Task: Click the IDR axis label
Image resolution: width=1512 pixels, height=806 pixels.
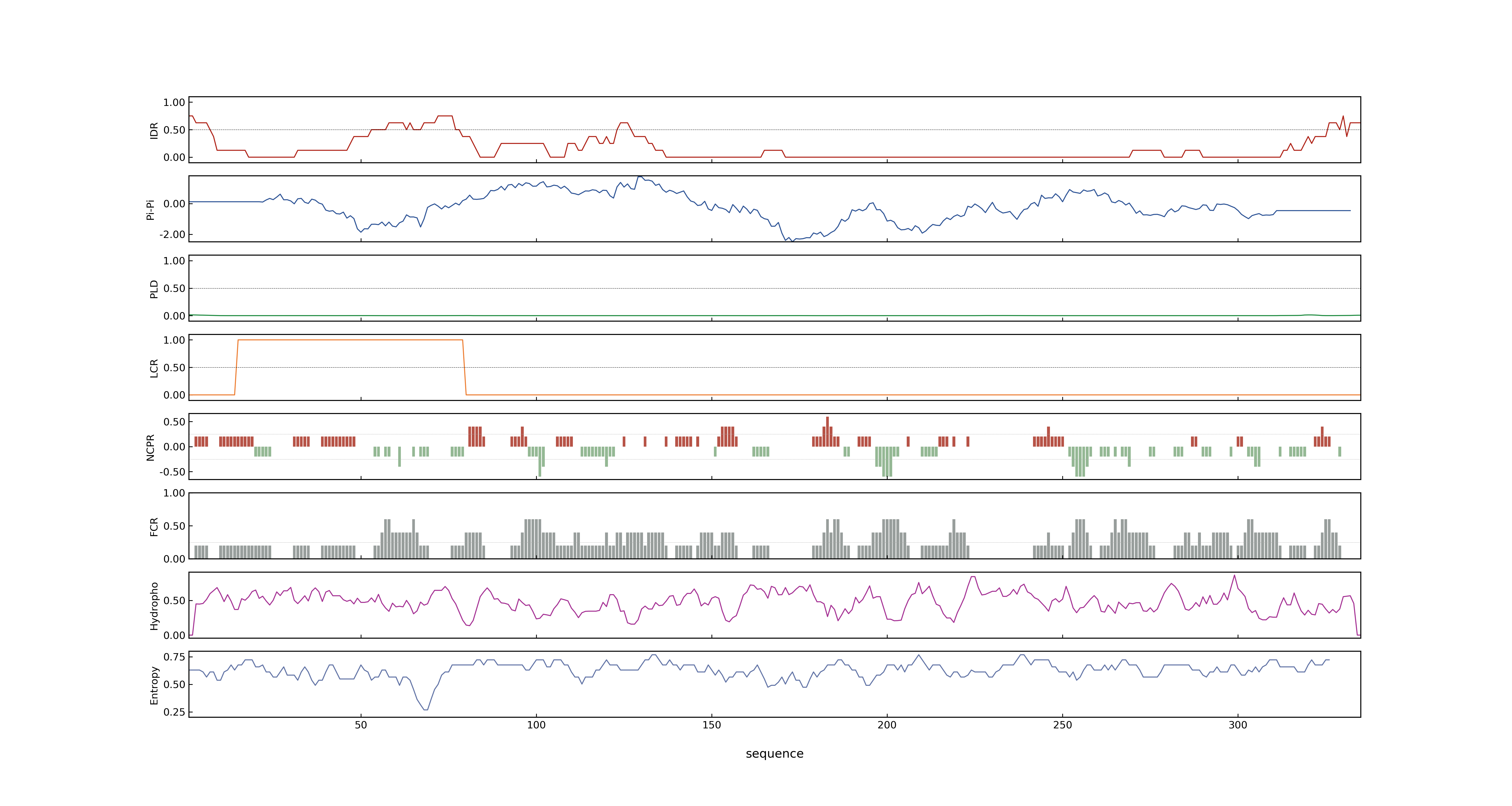Action: (x=154, y=130)
